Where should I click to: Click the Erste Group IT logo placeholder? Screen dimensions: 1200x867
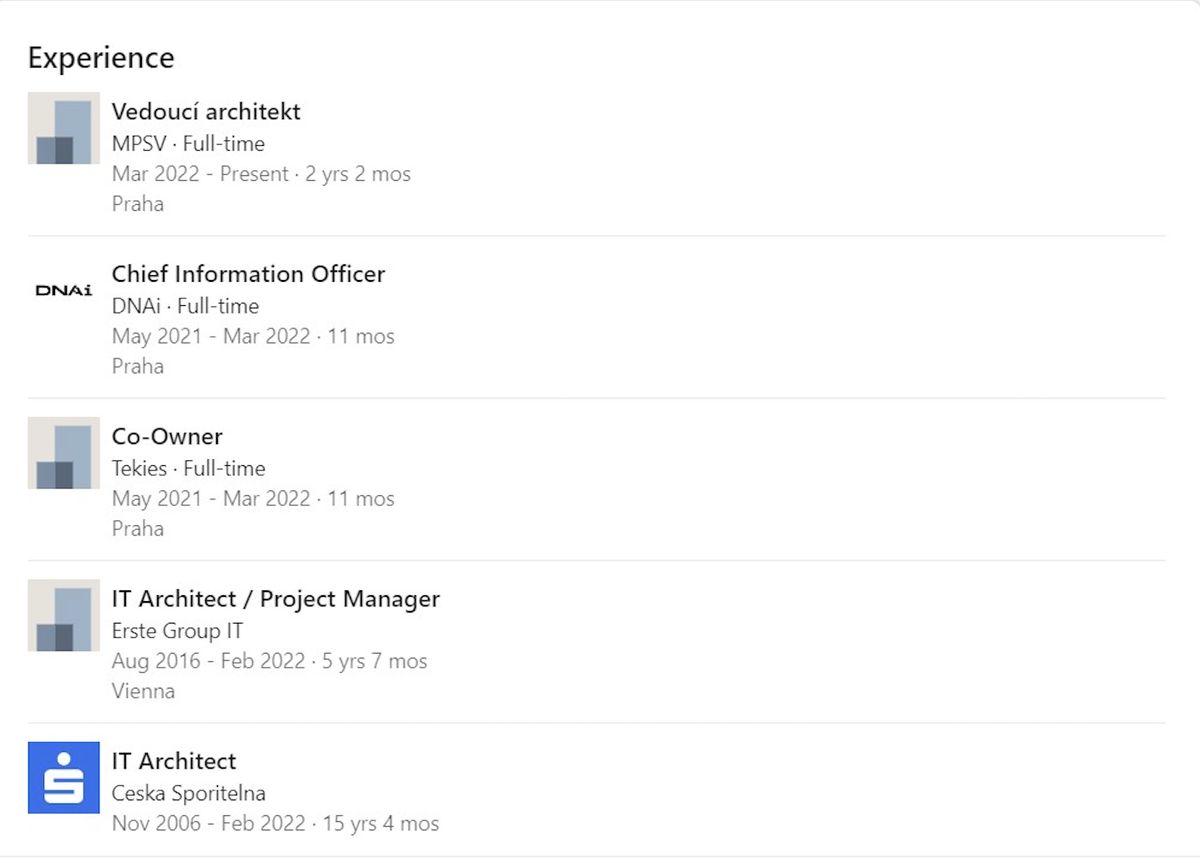click(x=64, y=616)
